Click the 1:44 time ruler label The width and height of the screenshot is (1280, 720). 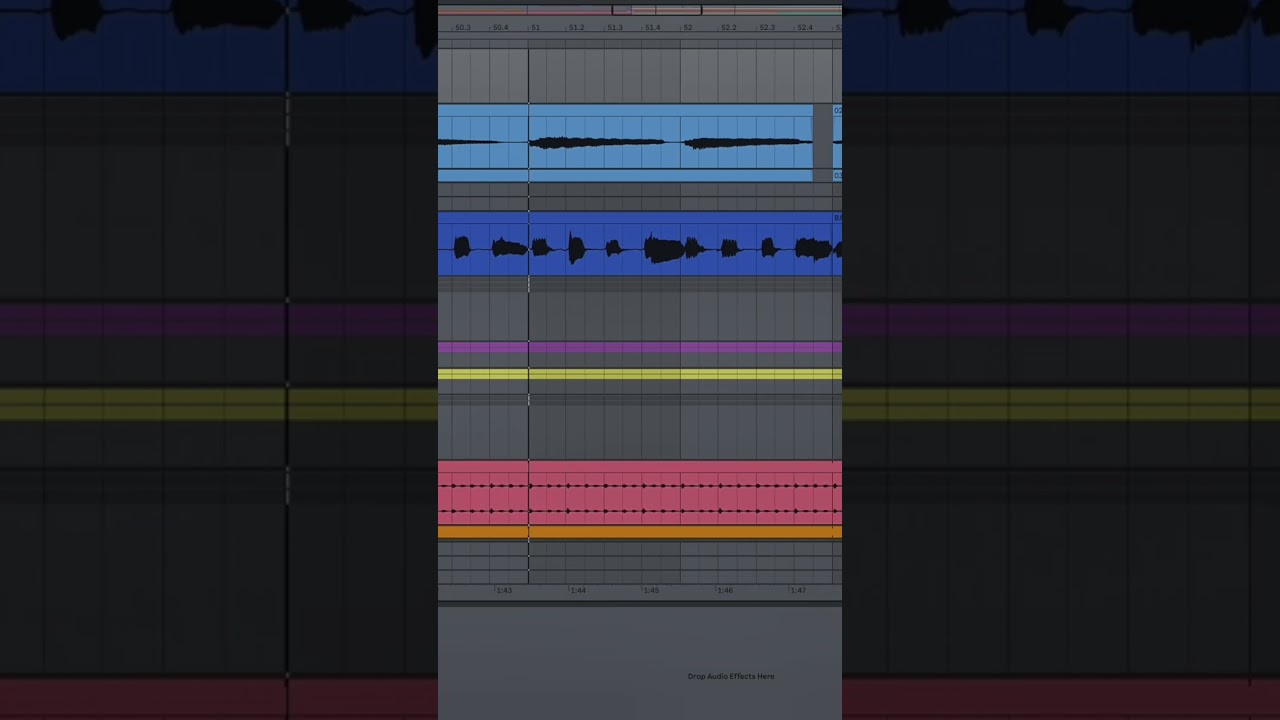click(577, 591)
